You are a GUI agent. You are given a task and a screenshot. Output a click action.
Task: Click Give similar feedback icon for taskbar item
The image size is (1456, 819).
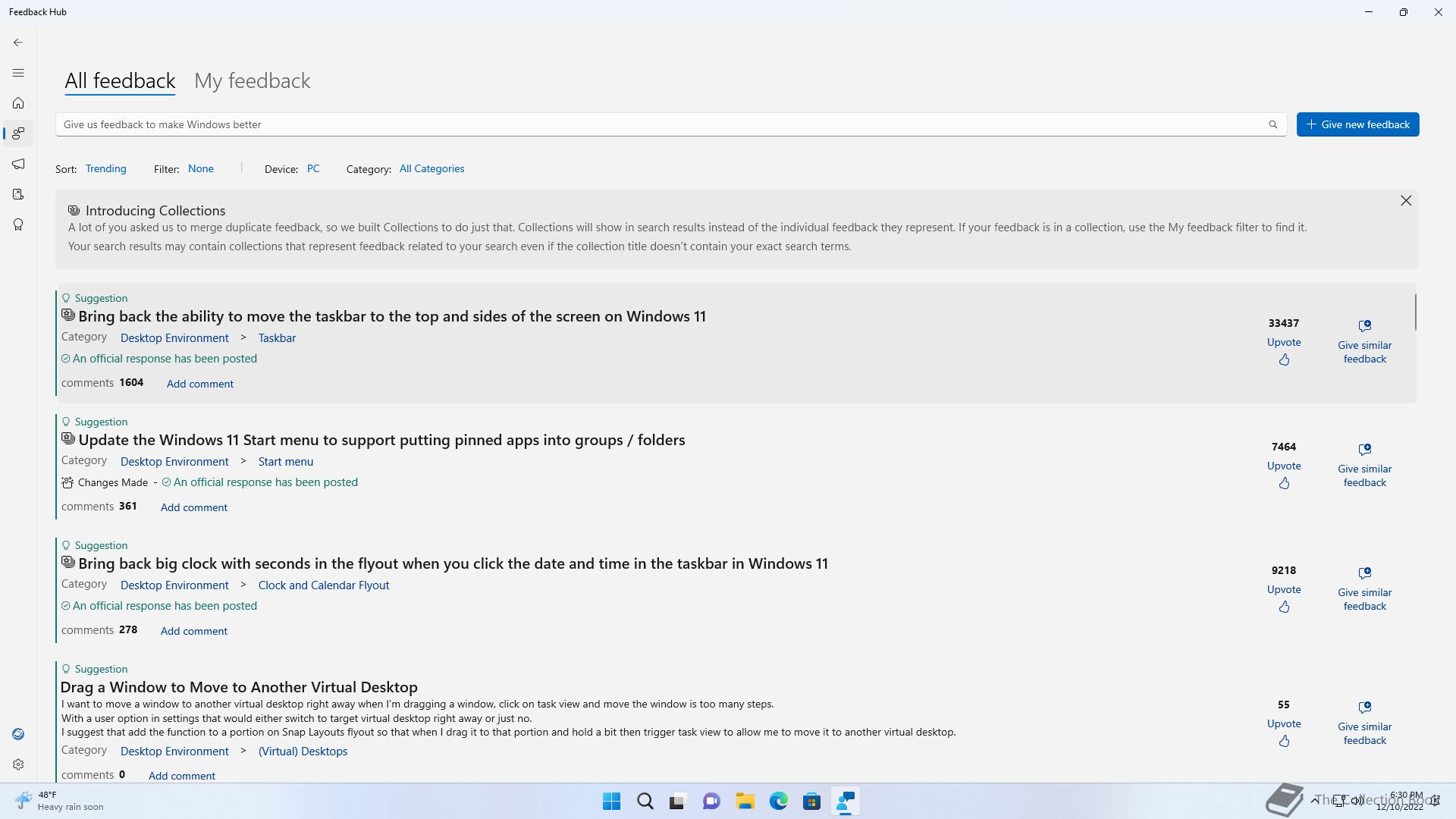click(x=1365, y=325)
